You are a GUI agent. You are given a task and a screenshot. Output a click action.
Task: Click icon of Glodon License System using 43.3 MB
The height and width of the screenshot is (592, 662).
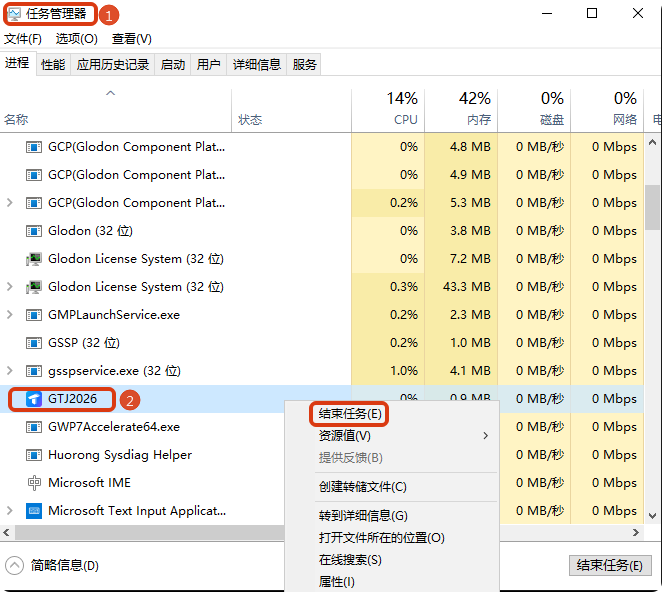34,287
